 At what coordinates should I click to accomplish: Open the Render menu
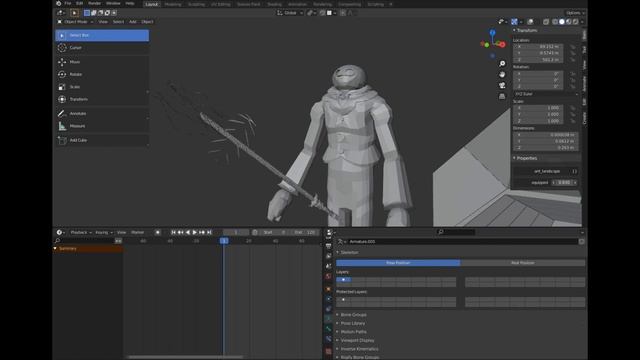[x=94, y=3]
